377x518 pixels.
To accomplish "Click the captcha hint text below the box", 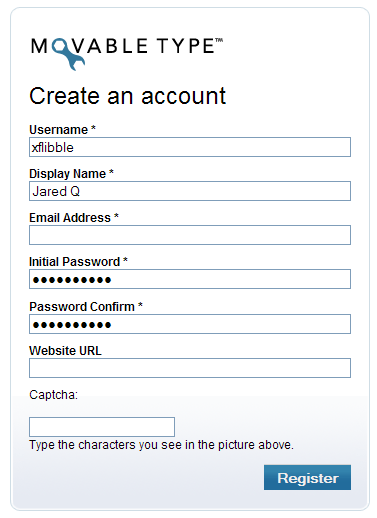I will tap(161, 445).
